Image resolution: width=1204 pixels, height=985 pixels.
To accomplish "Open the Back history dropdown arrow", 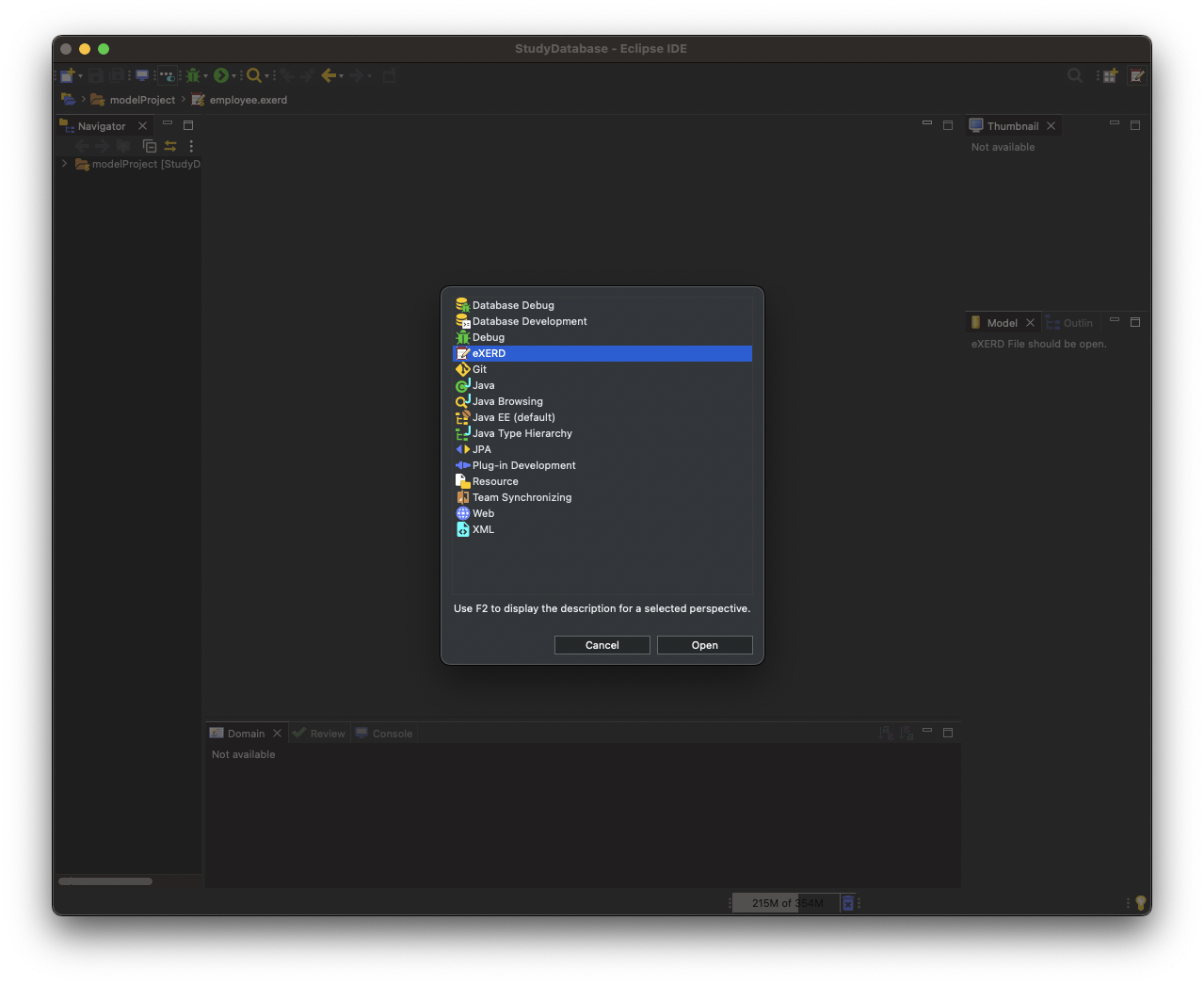I will [x=341, y=76].
